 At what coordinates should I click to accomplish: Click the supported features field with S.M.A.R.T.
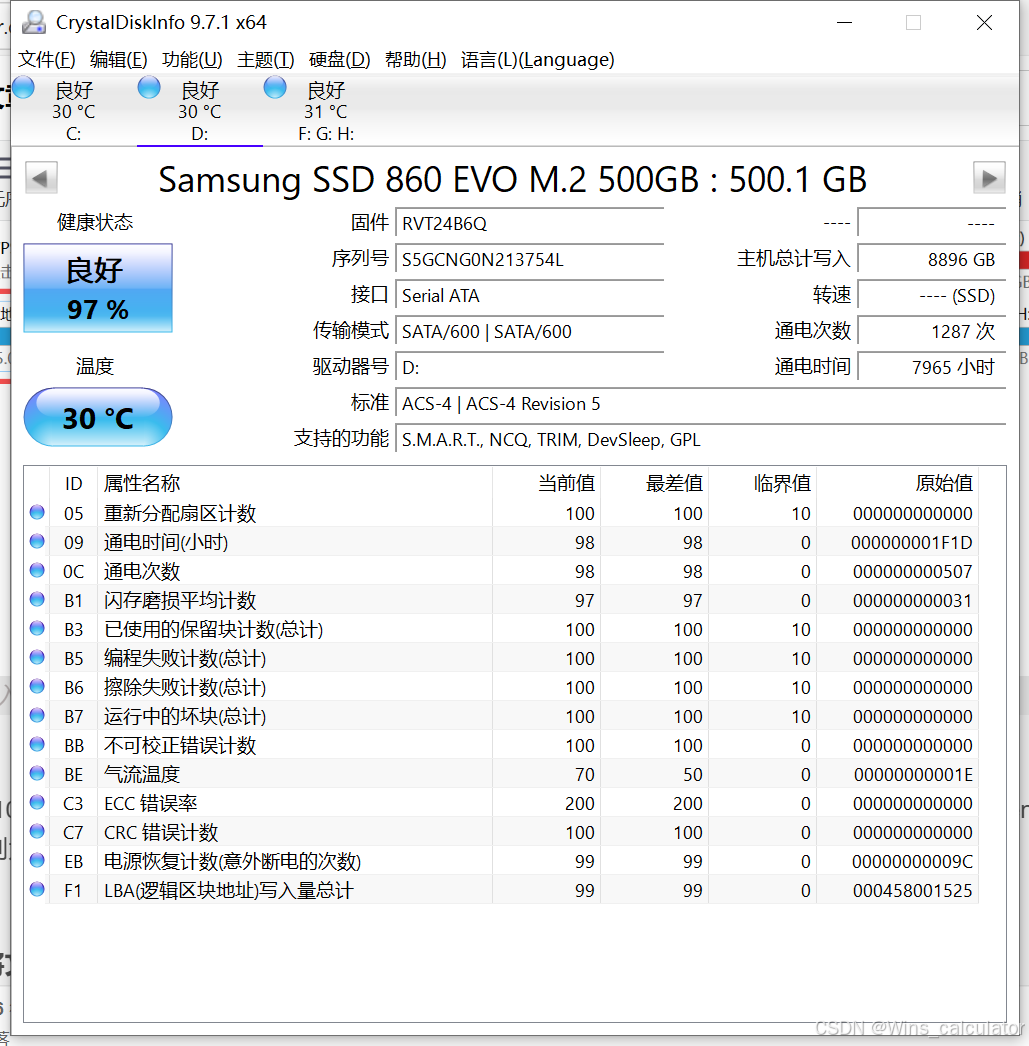click(700, 439)
